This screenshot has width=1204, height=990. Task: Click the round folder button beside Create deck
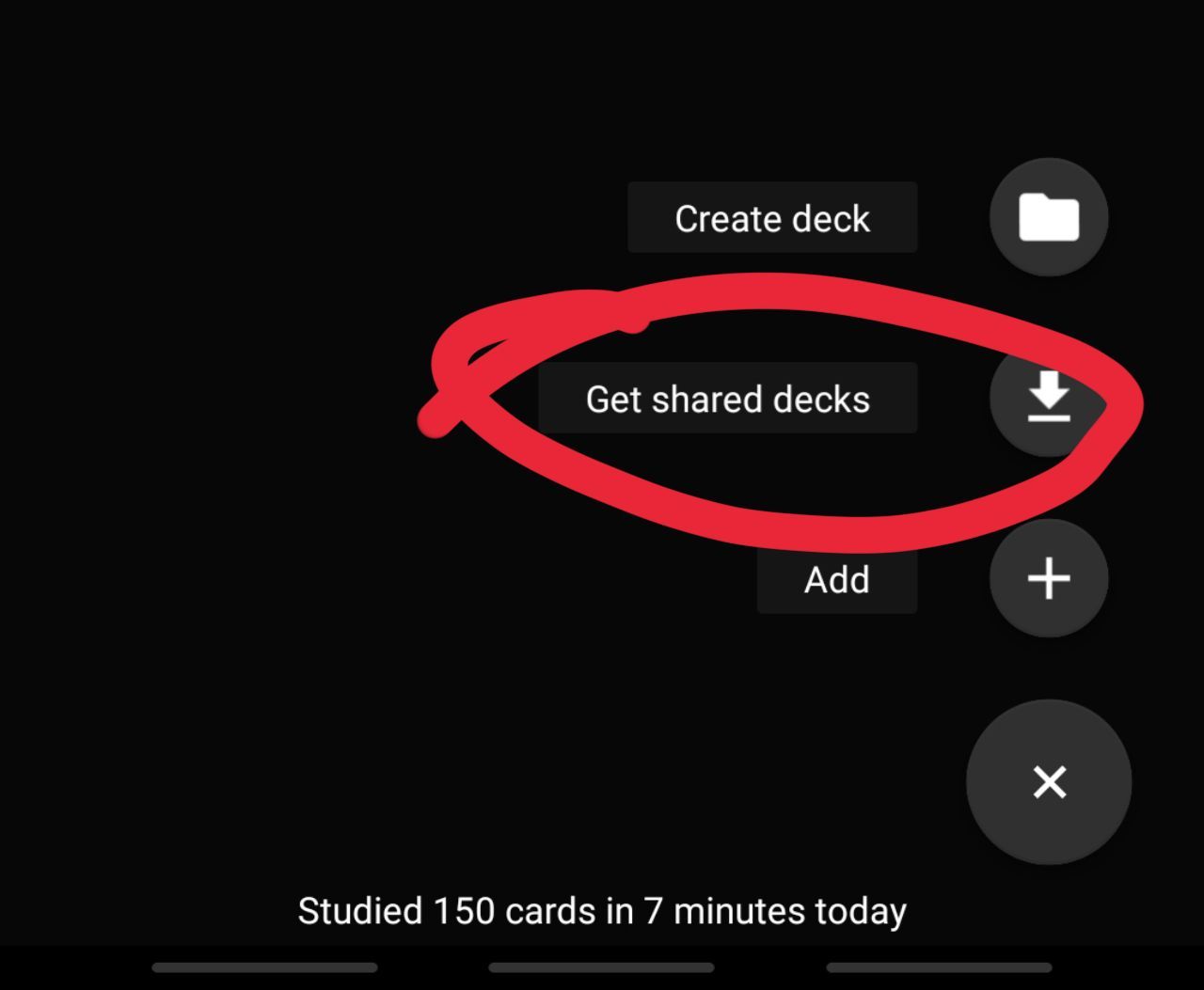coord(1048,217)
